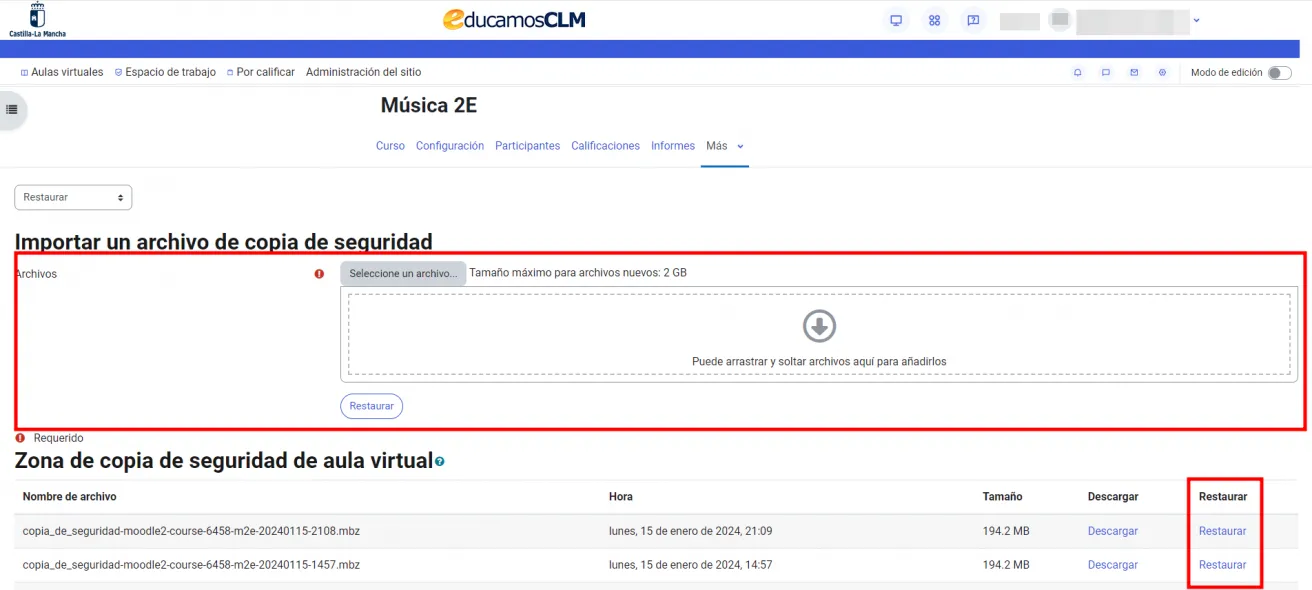The width and height of the screenshot is (1312, 590).
Task: Open the preferences gear icon
Action: tap(1162, 71)
